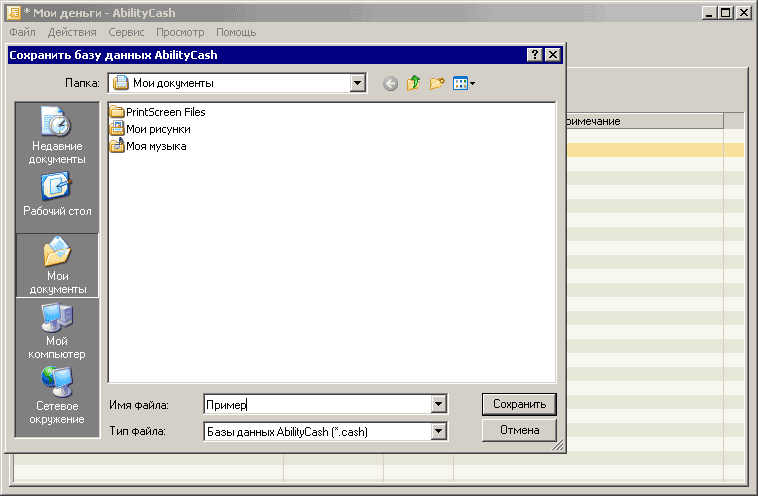Click the Back navigation arrow icon

pos(390,84)
